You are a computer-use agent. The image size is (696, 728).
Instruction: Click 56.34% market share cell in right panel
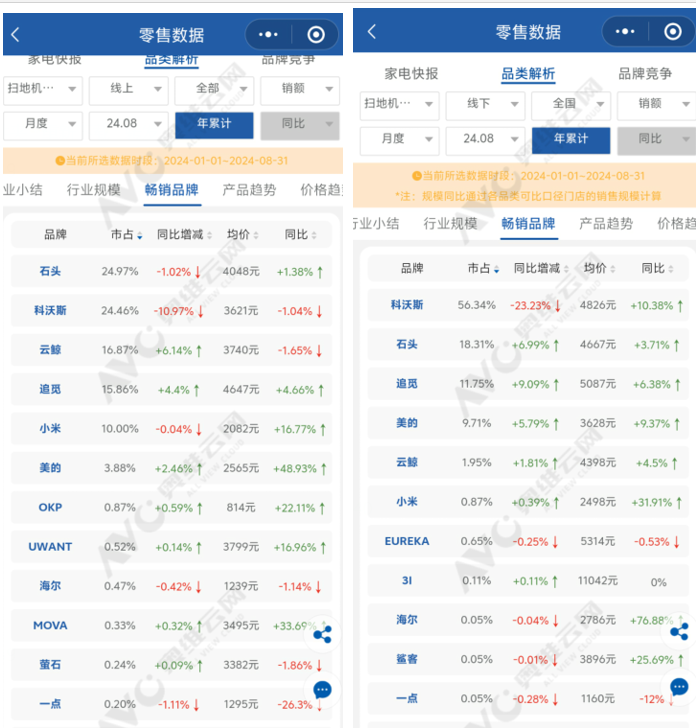point(477,305)
